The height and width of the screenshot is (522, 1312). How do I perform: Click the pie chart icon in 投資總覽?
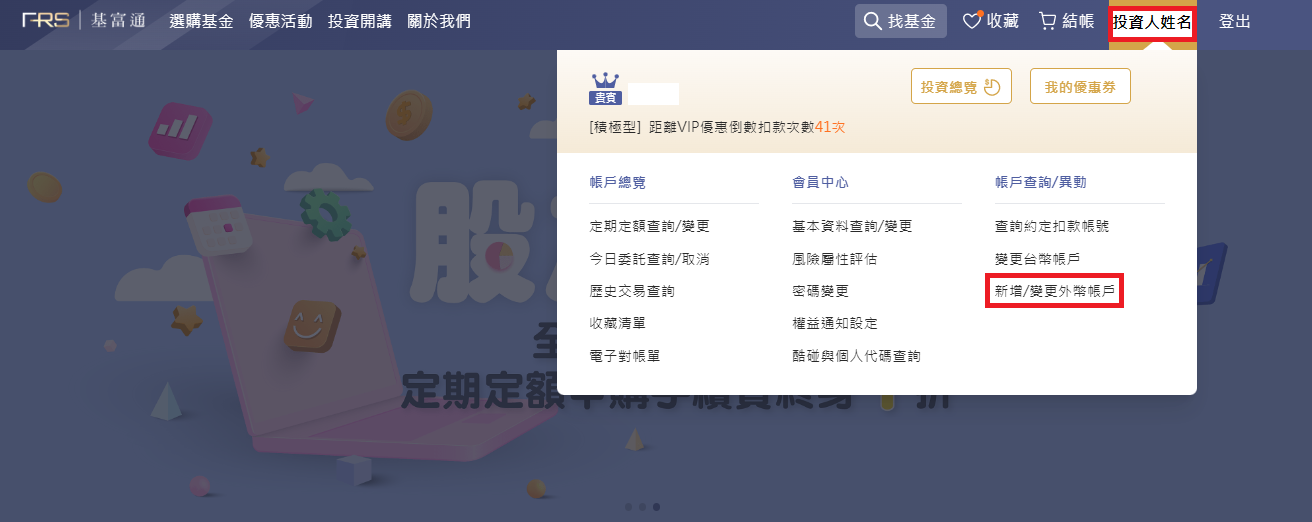[992, 87]
